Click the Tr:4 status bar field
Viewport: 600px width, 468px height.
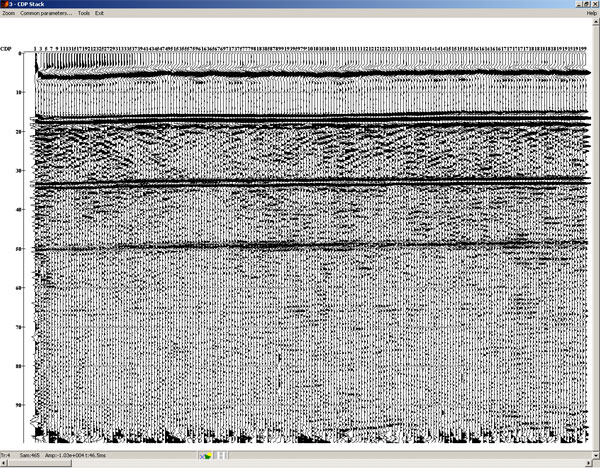pyautogui.click(x=5, y=455)
